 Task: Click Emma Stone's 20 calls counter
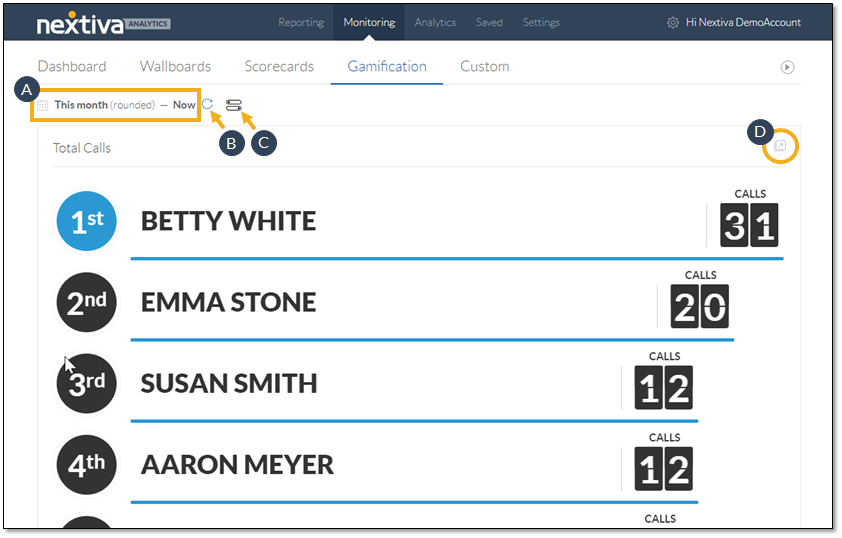(700, 306)
